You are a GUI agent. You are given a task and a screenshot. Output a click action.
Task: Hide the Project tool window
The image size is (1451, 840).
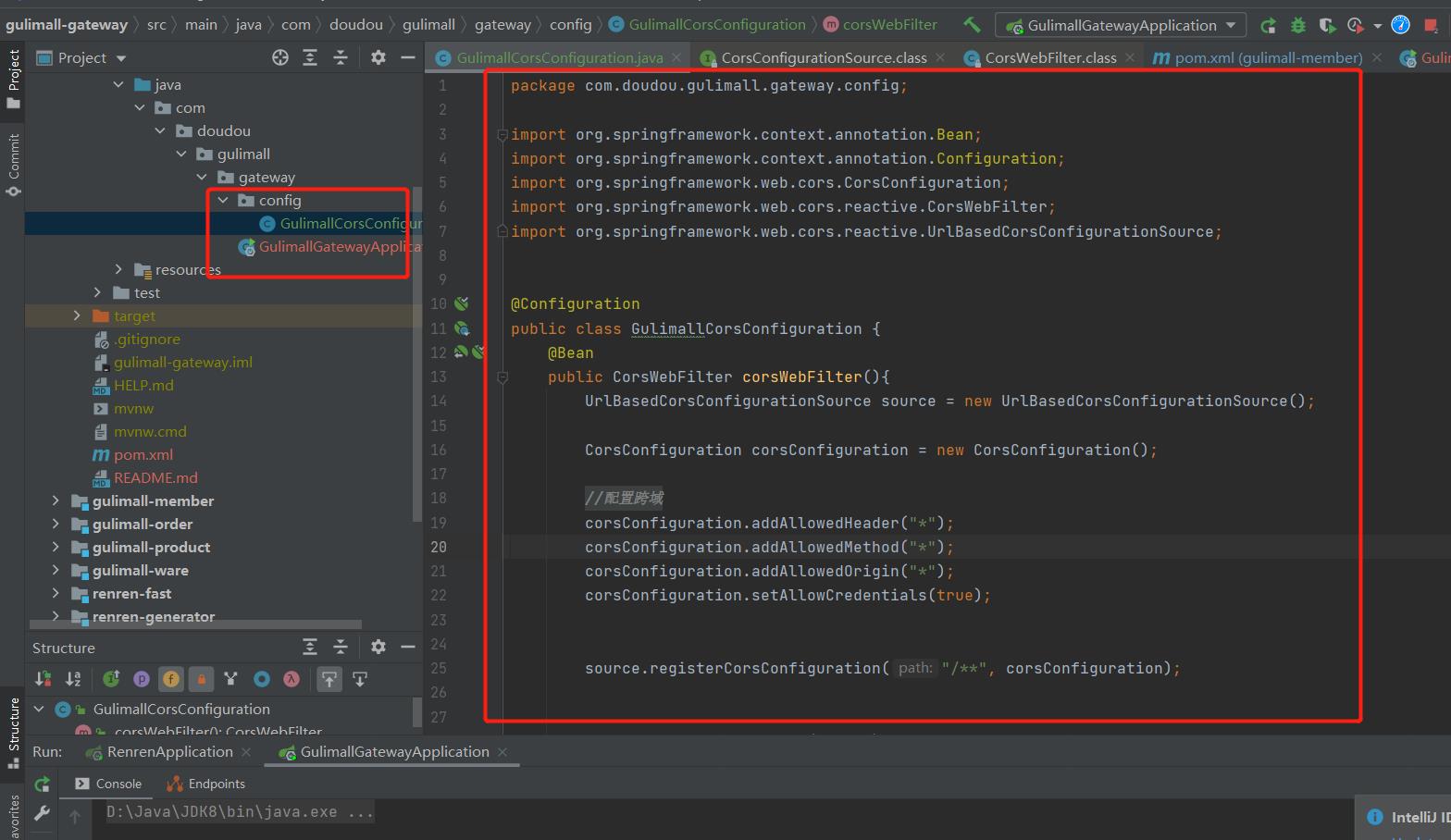(408, 57)
